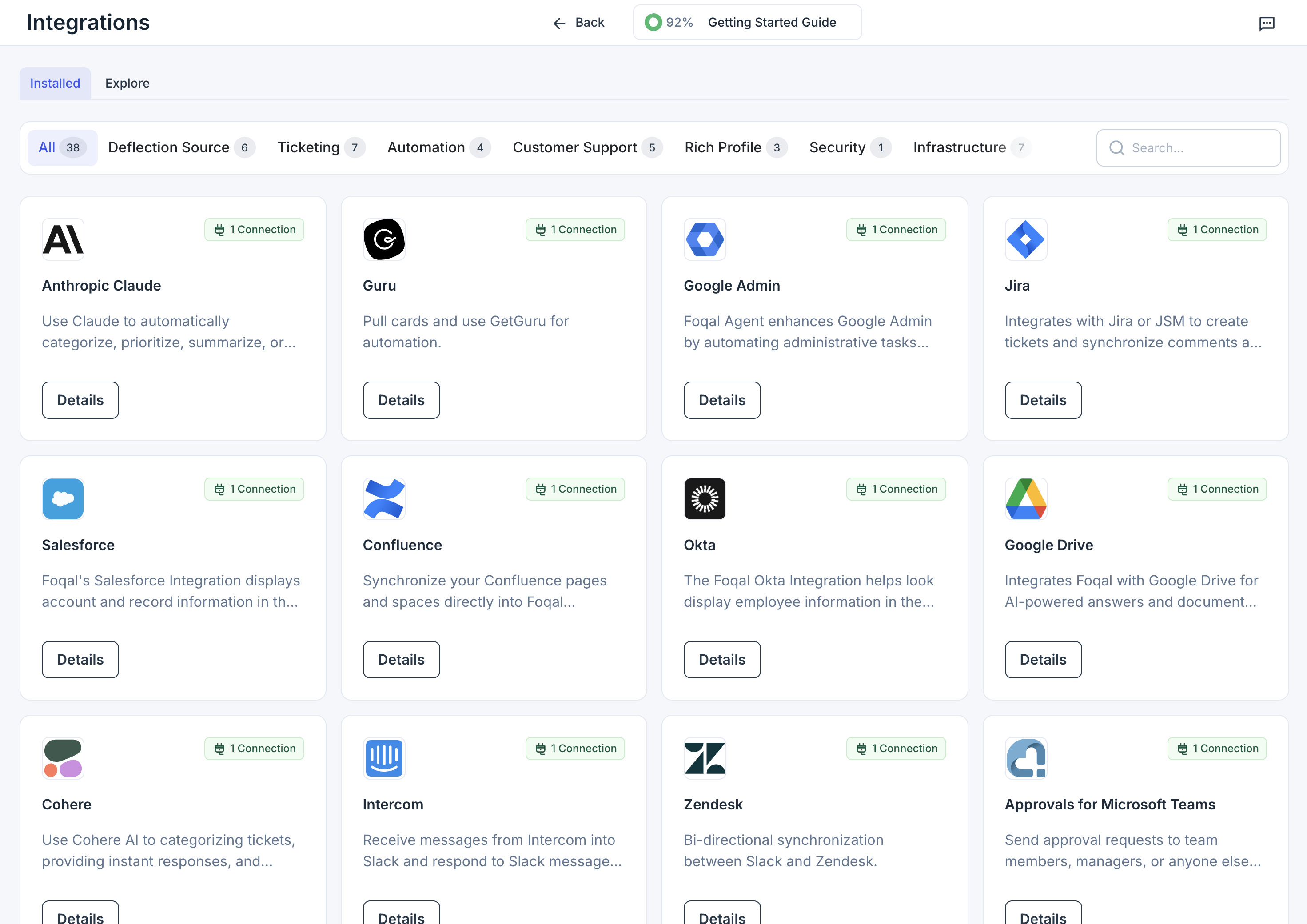1307x924 pixels.
Task: Click the Zendesk card title
Action: click(x=713, y=805)
